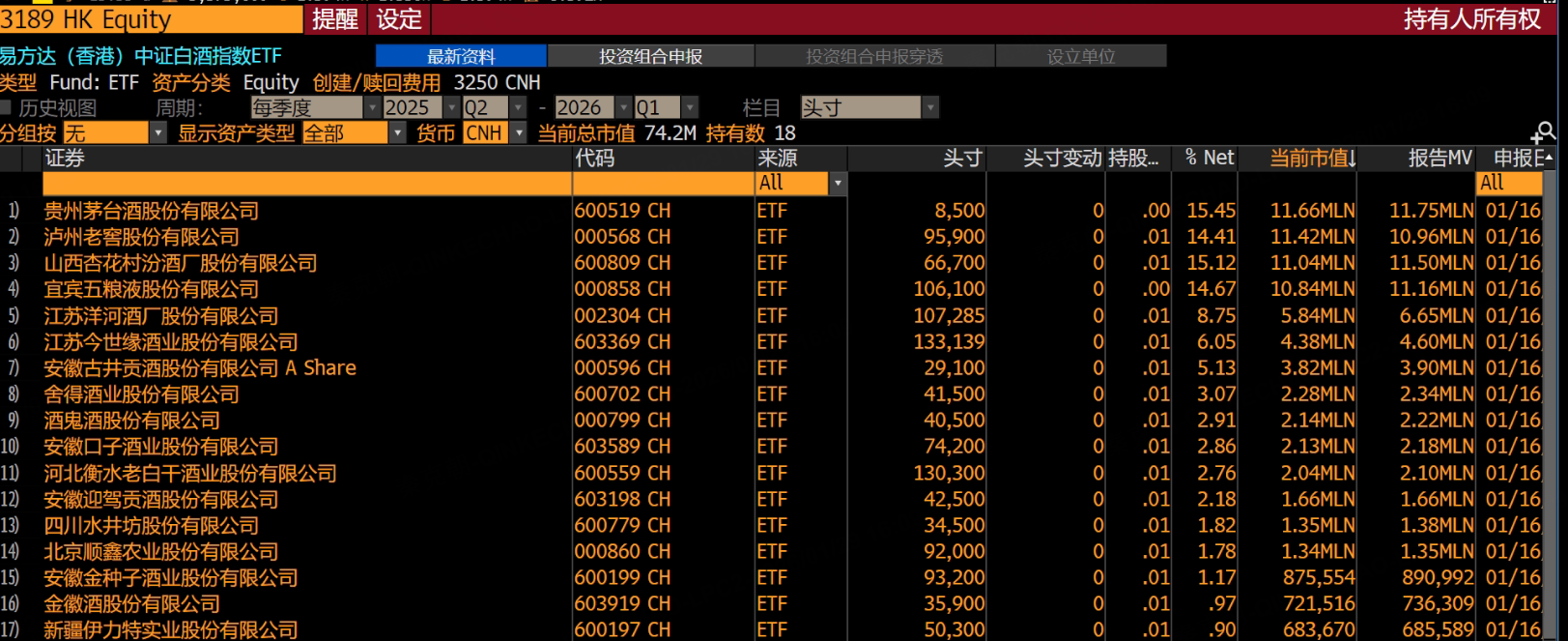1568x641 pixels.
Task: Click ticker code 000568 CH
Action: [622, 236]
